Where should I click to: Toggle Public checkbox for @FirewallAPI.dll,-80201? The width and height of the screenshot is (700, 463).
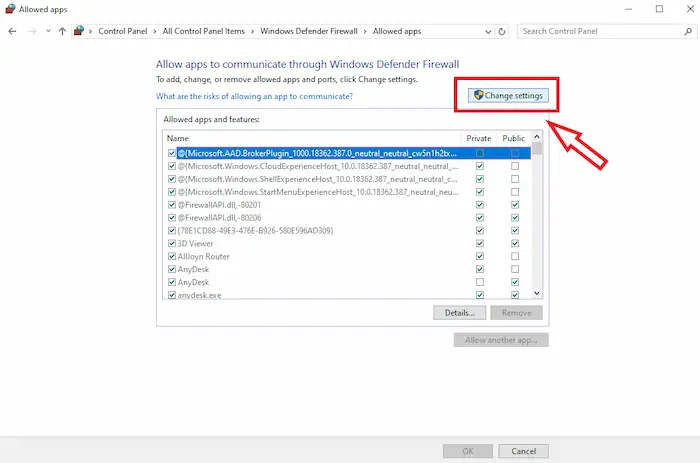pos(515,205)
